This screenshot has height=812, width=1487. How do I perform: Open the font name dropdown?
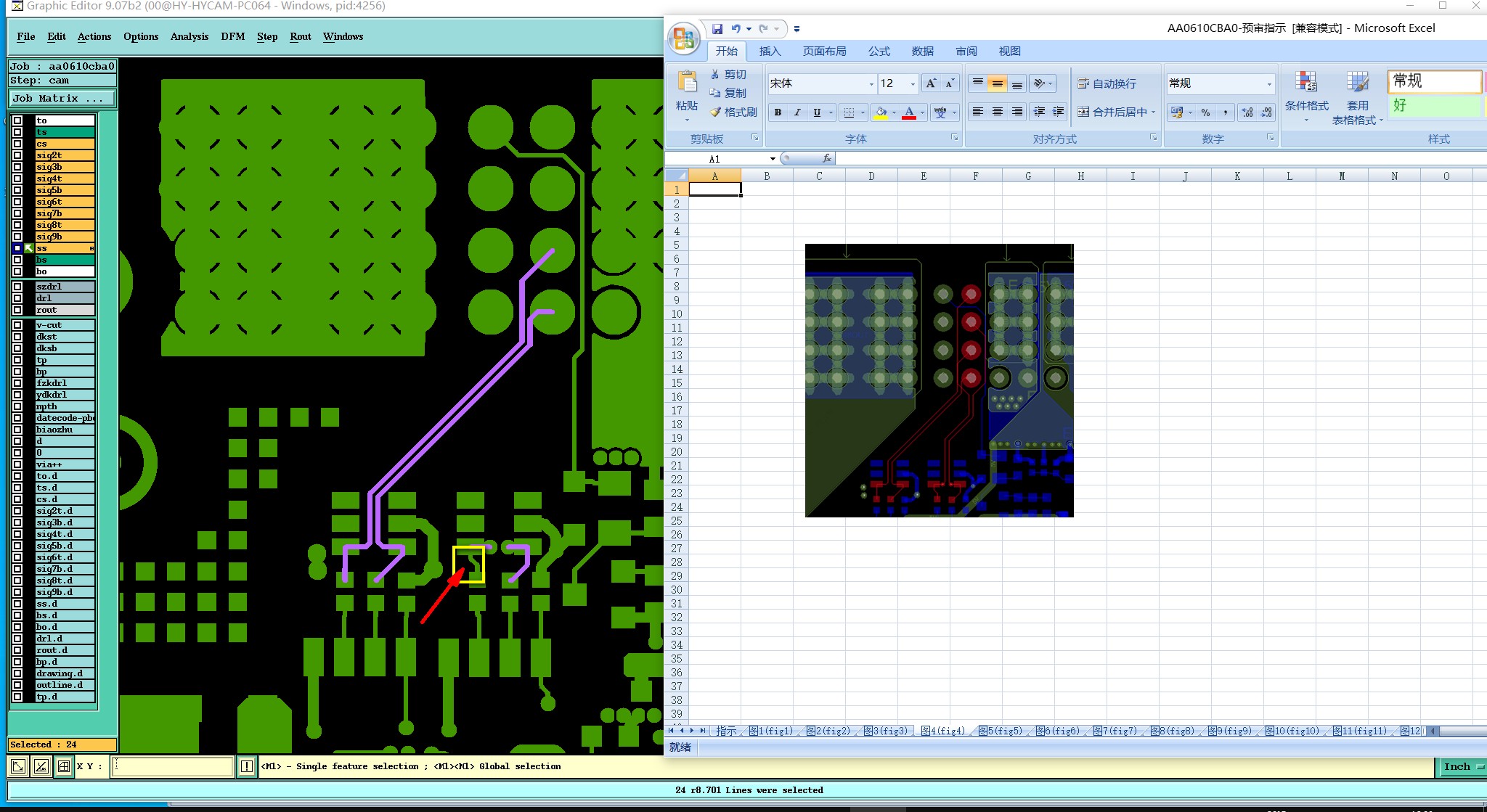tap(871, 84)
